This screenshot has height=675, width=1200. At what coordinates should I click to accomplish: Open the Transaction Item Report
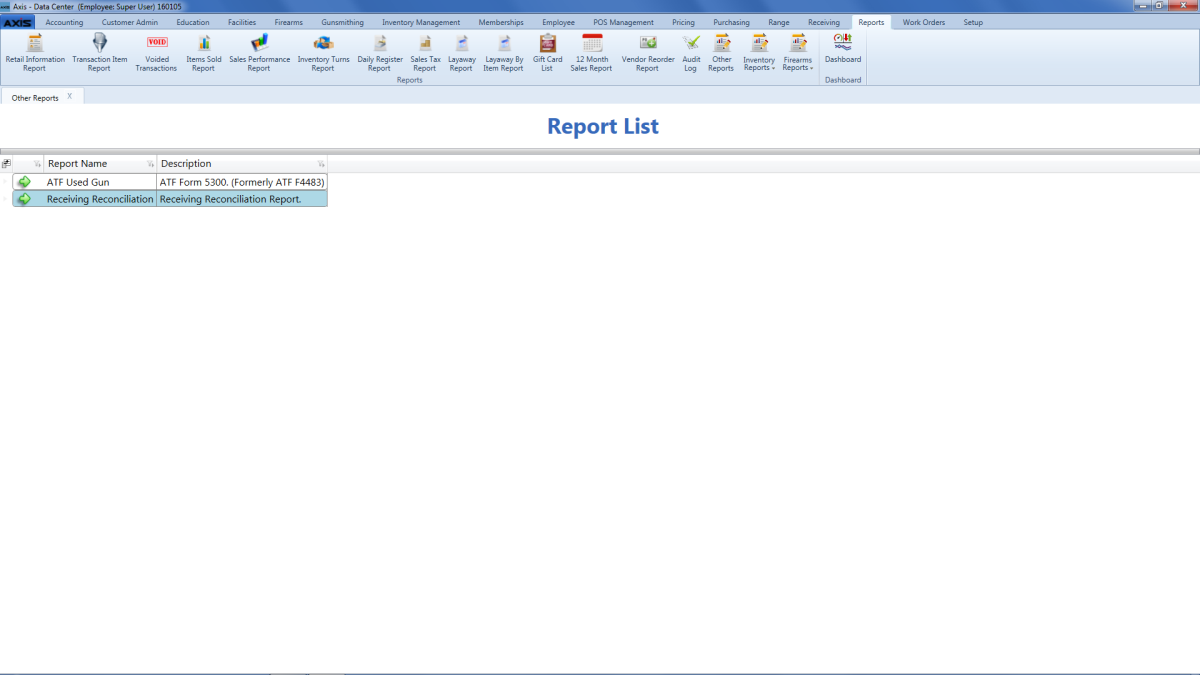tap(99, 52)
